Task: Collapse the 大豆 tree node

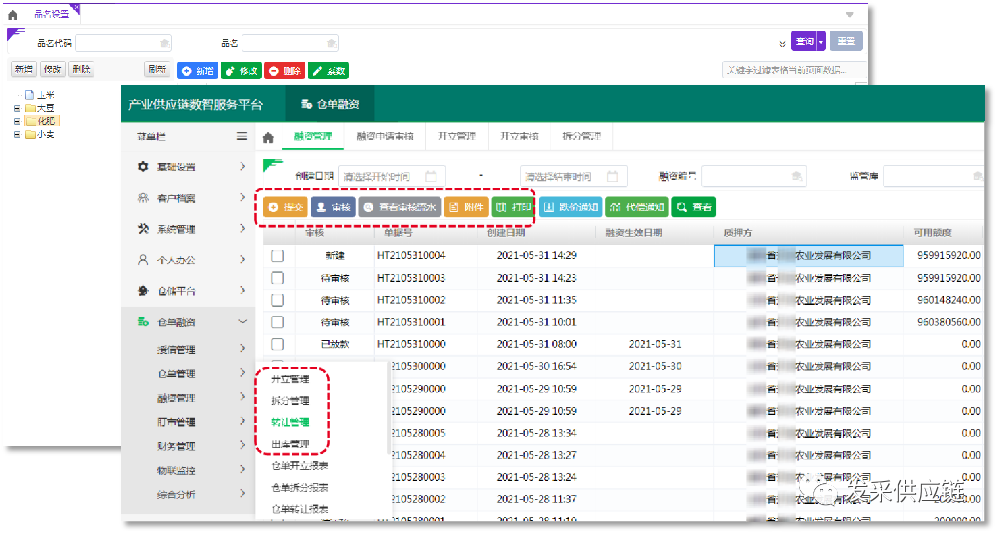Action: [x=17, y=108]
